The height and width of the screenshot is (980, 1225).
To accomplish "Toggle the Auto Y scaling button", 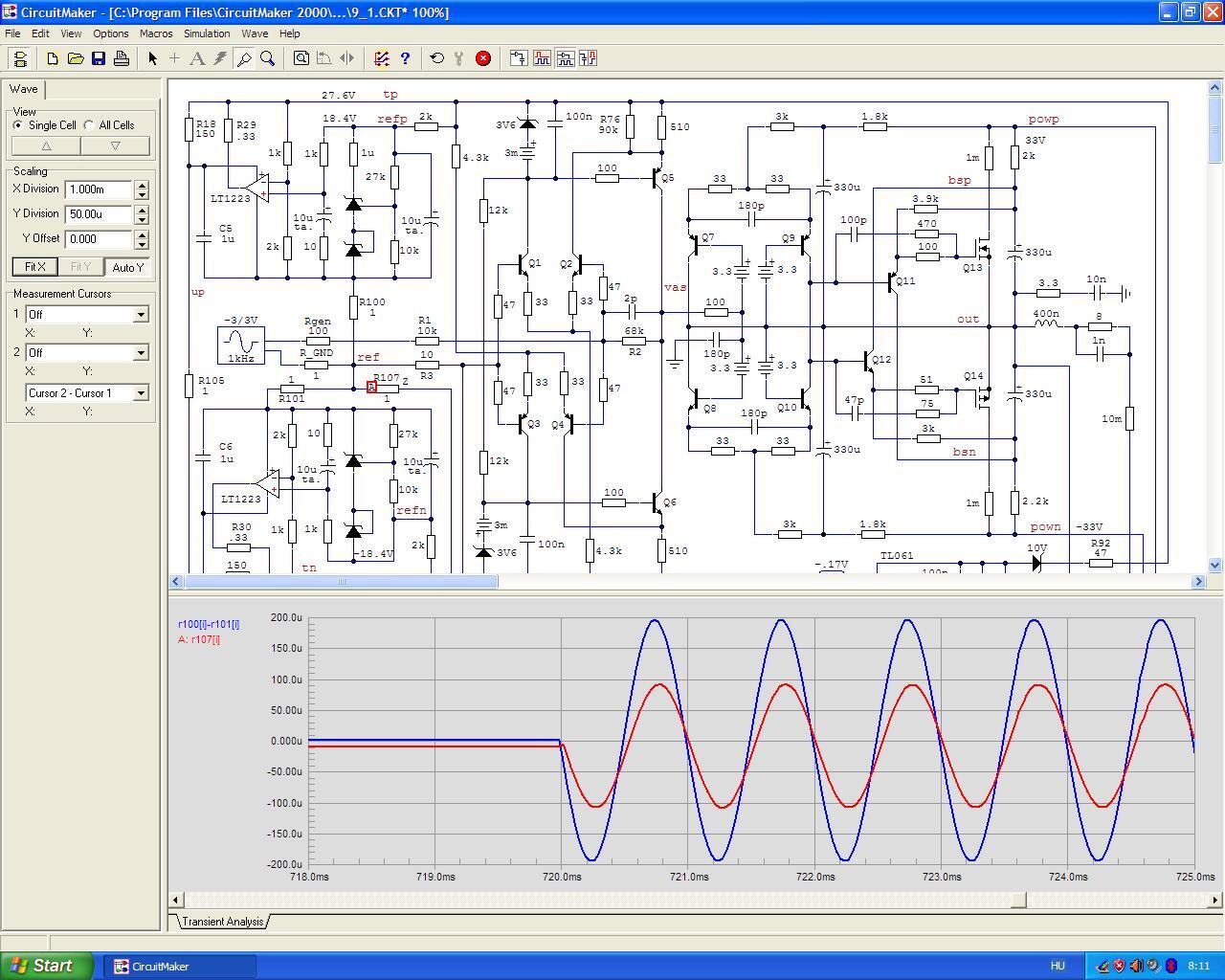I will (x=128, y=267).
